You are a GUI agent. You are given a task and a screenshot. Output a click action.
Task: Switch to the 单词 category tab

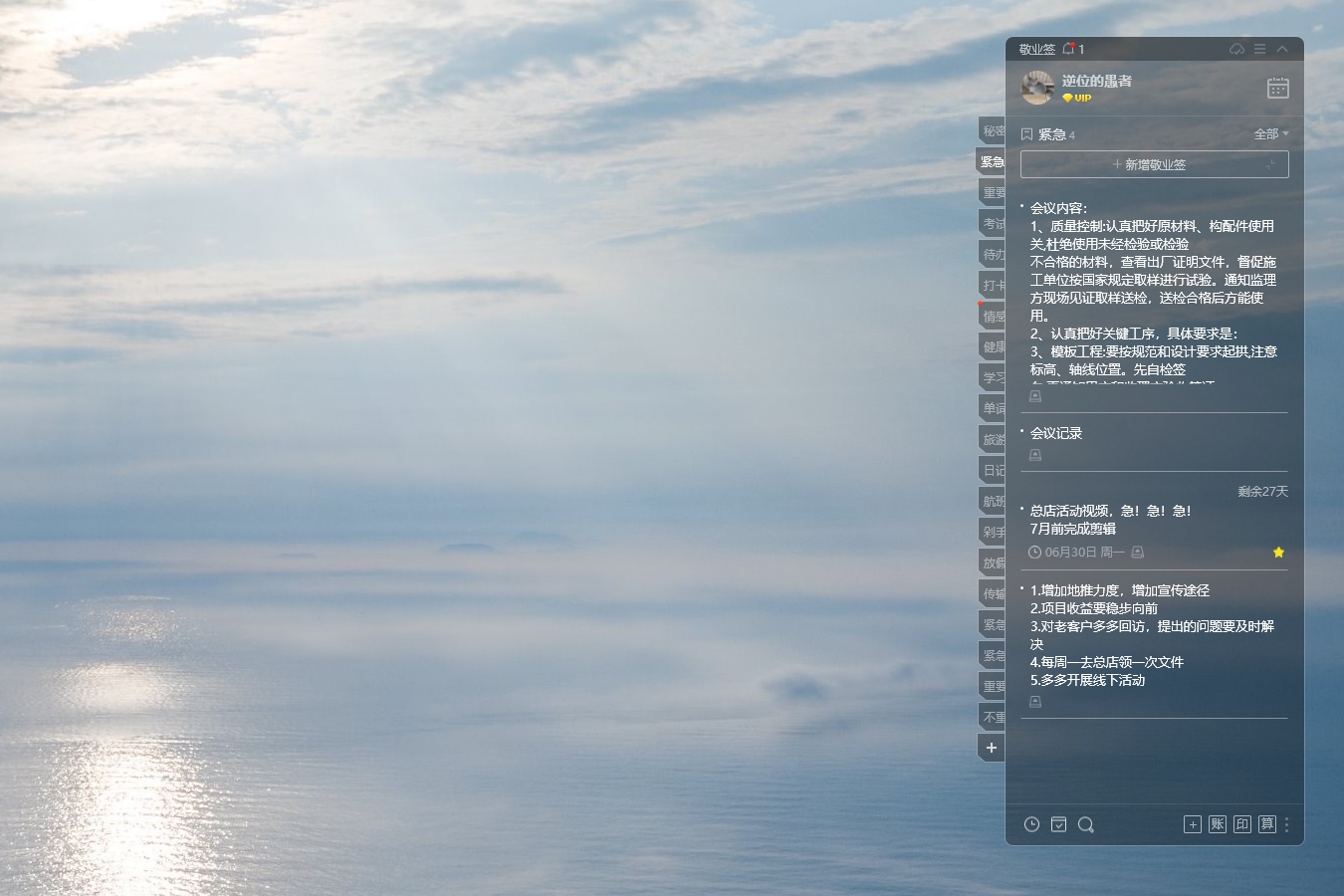pos(992,409)
